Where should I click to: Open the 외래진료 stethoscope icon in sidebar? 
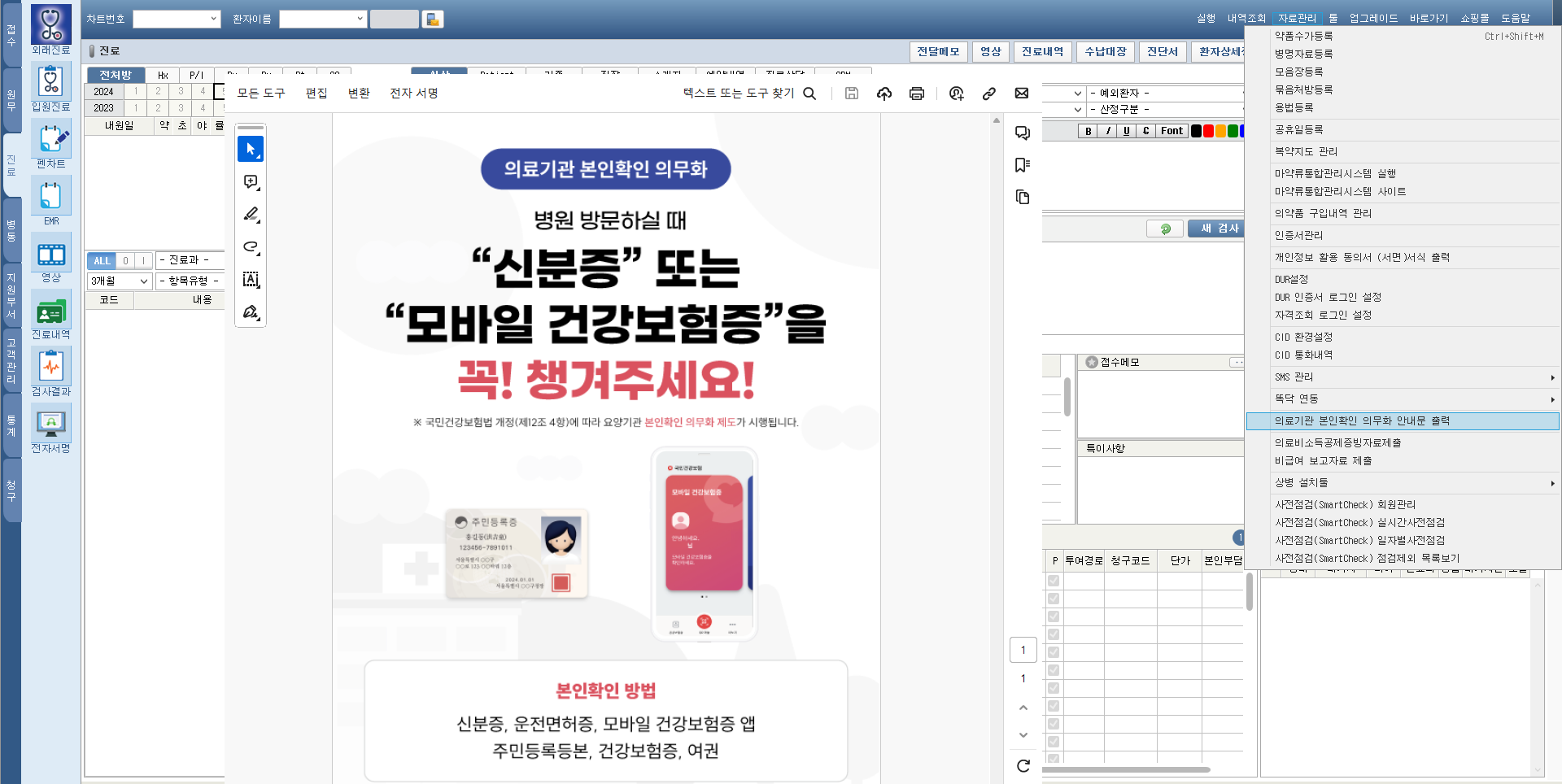tap(50, 25)
